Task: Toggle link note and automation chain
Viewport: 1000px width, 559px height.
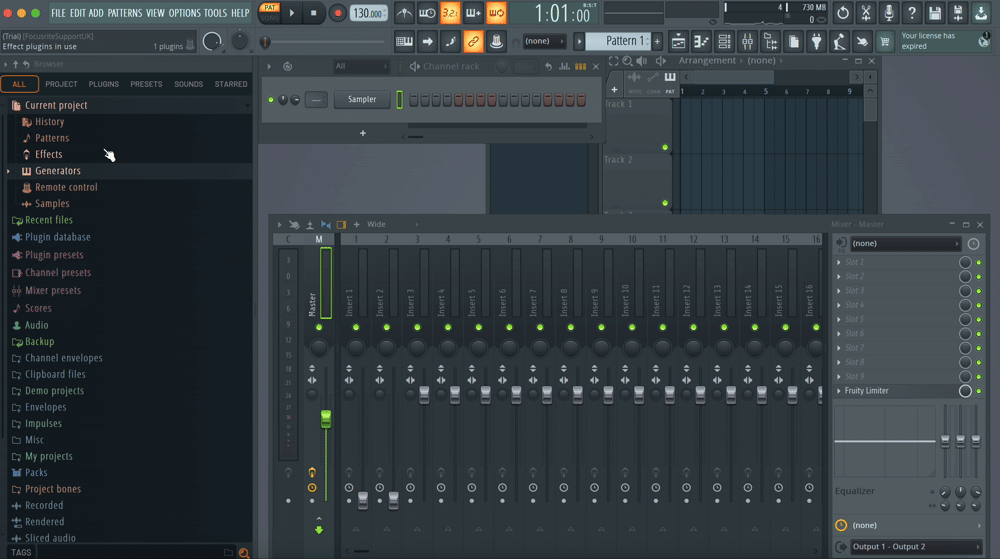Action: click(x=473, y=41)
